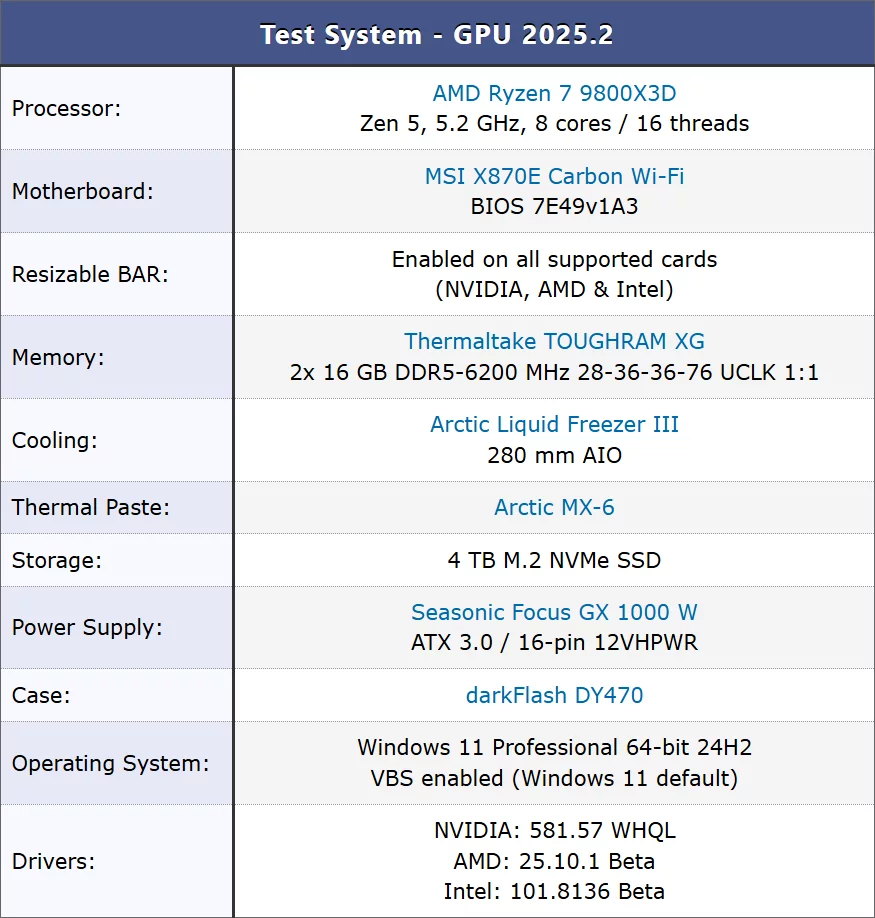The height and width of the screenshot is (918, 875).
Task: Open the Seasonic Focus GX 1000 W link
Action: (x=554, y=612)
